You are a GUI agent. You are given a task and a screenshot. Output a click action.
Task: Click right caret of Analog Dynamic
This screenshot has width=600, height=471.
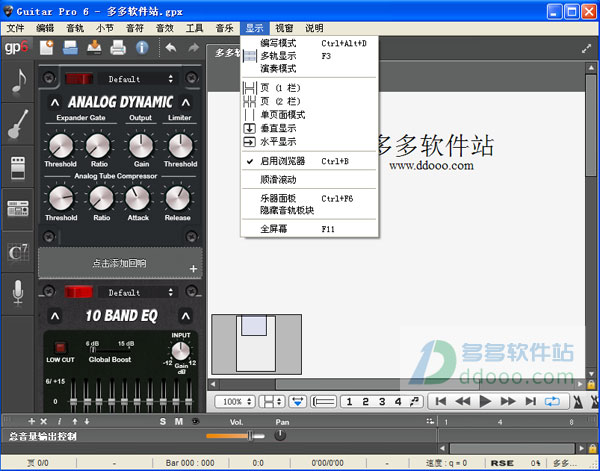[x=186, y=103]
